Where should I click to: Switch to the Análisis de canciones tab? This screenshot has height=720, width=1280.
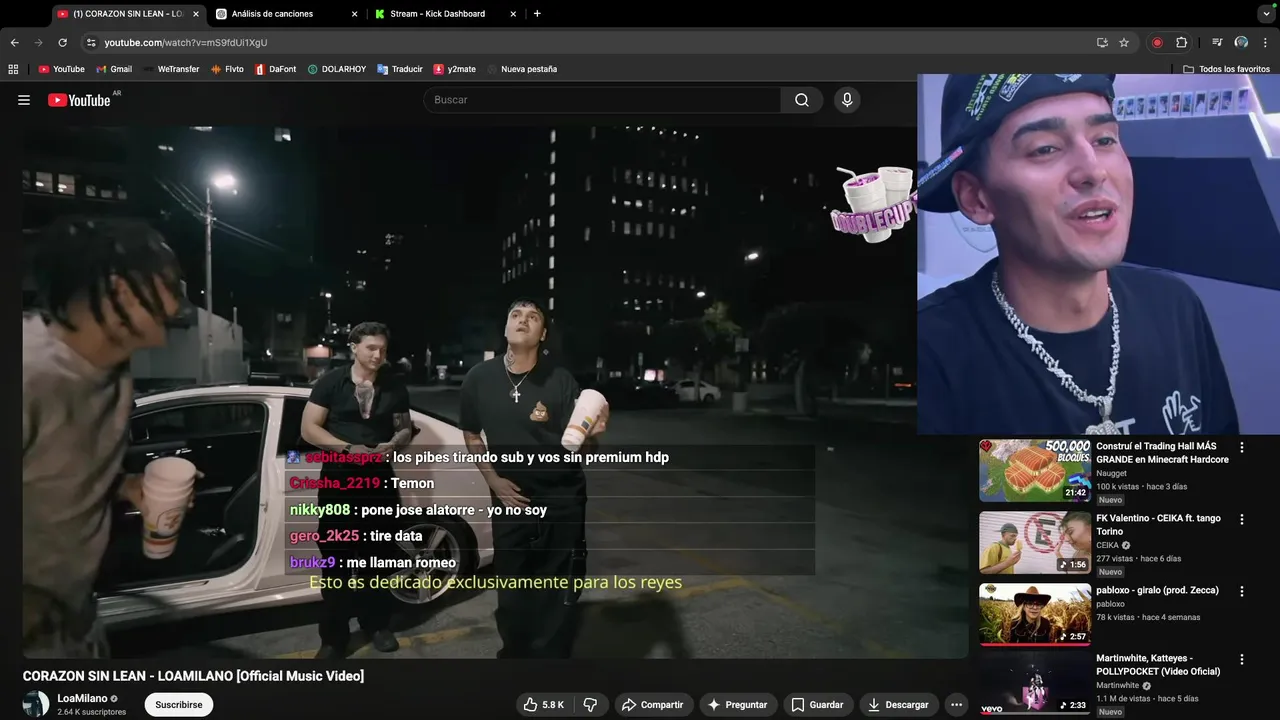pyautogui.click(x=287, y=14)
